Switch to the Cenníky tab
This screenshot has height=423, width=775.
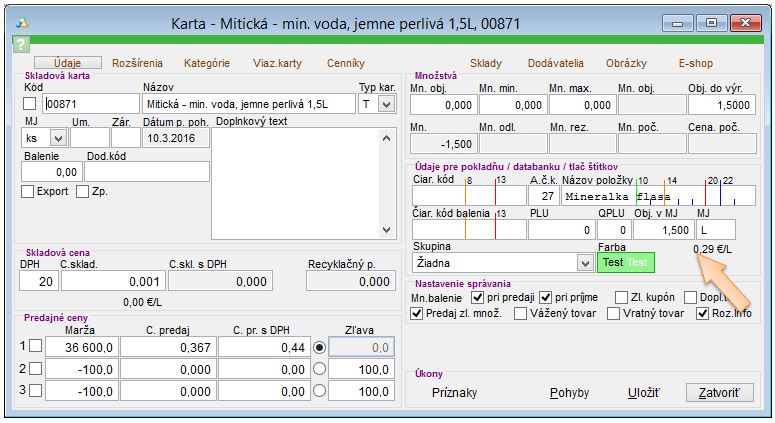tap(345, 63)
